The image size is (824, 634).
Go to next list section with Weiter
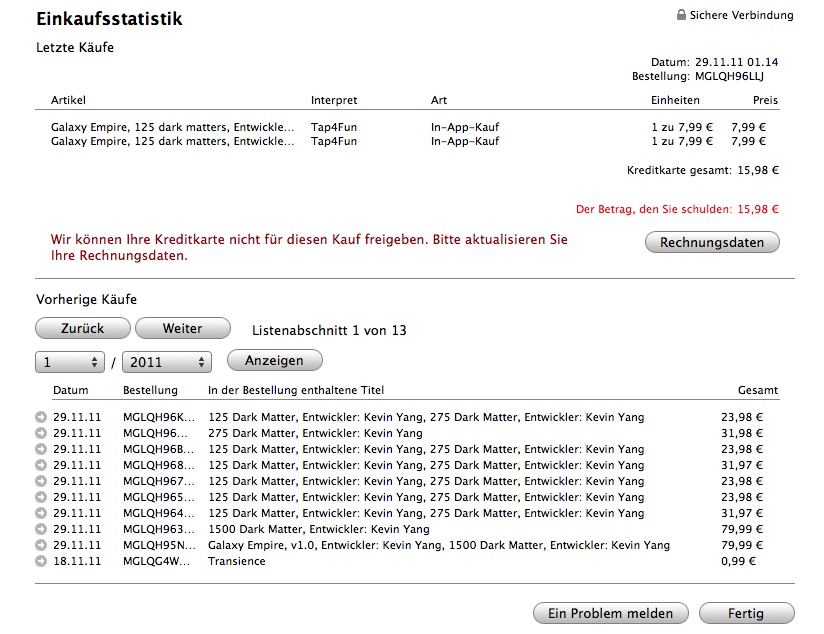tap(182, 328)
